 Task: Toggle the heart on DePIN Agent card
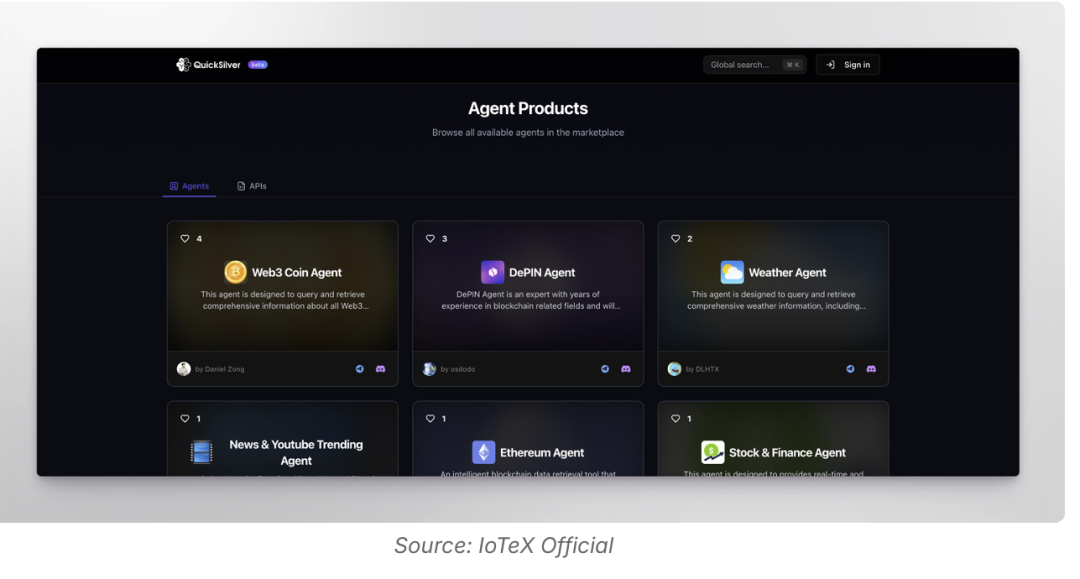[x=430, y=239]
